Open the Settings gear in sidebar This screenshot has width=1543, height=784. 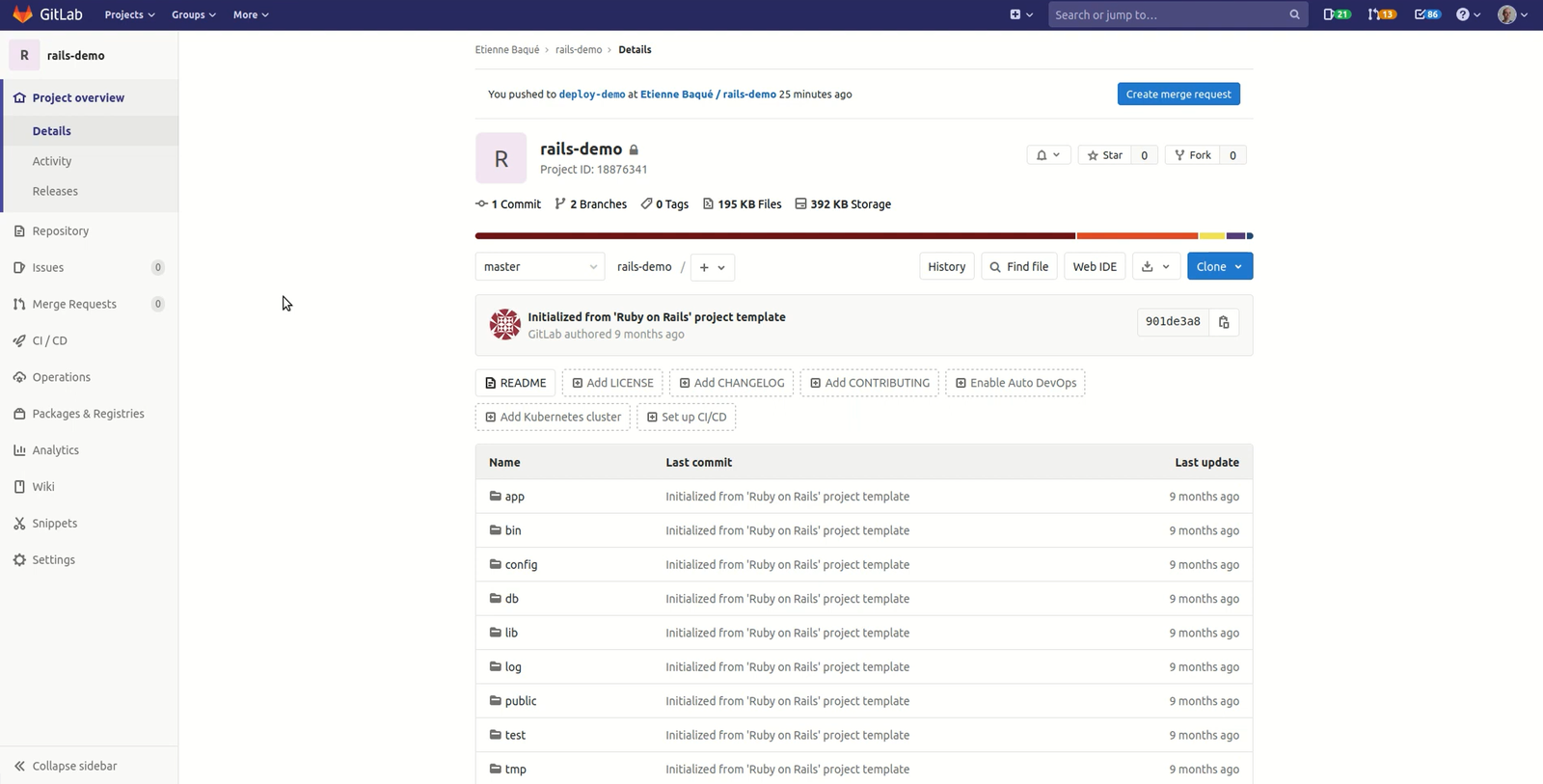click(19, 559)
